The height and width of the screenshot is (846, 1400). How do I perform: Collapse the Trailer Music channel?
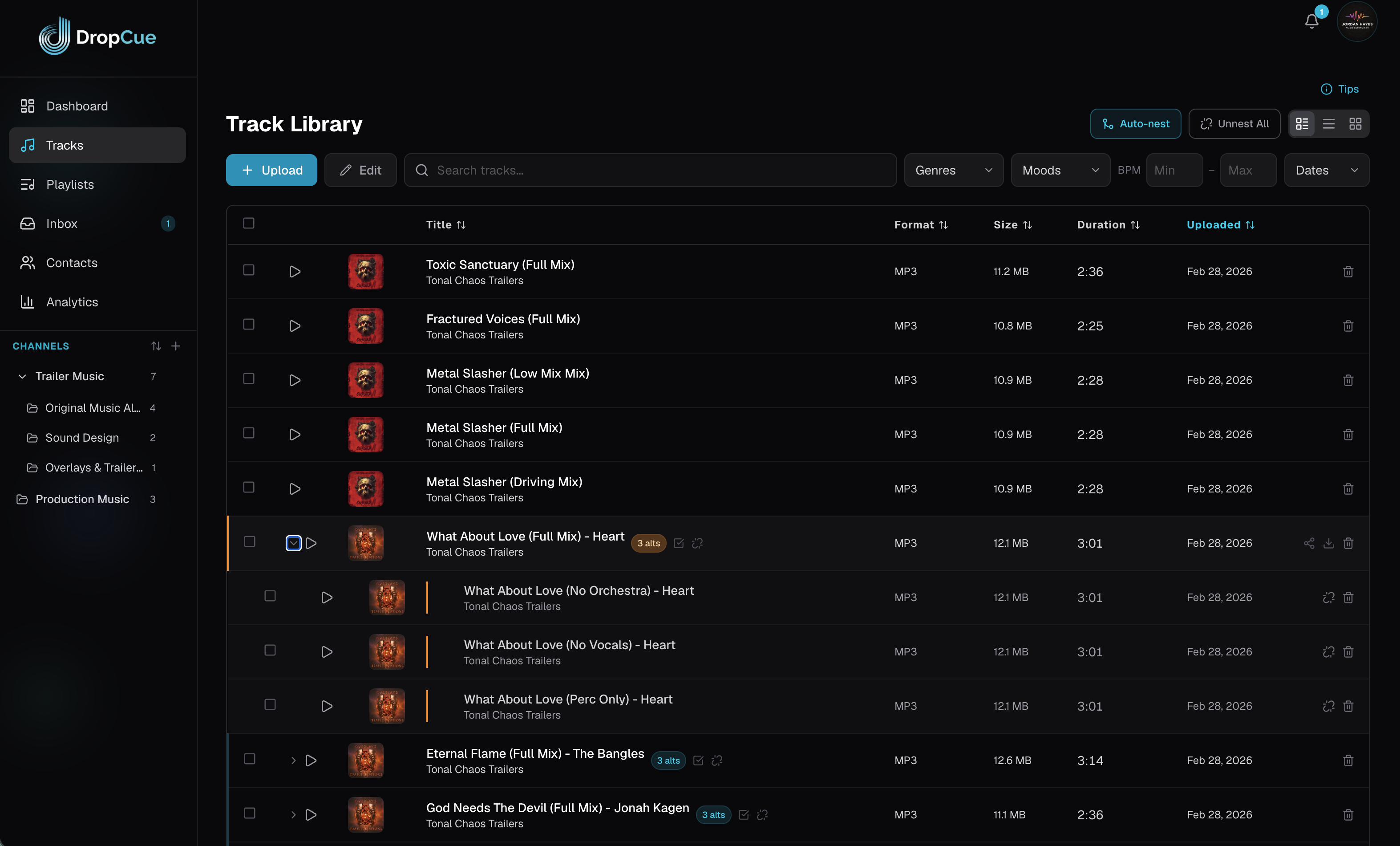(x=22, y=376)
